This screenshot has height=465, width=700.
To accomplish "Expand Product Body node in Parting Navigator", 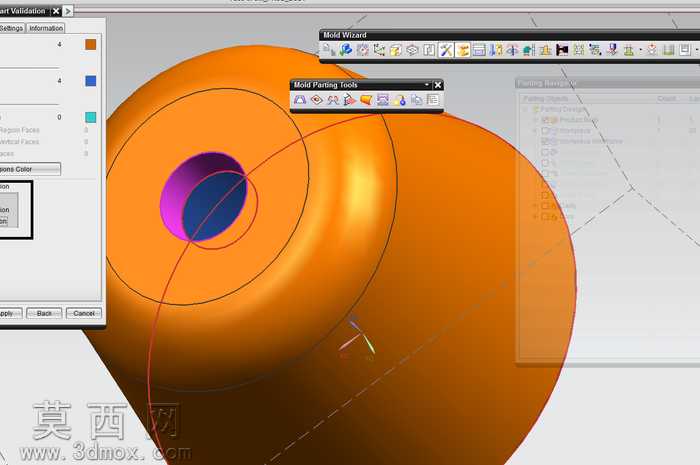I will (x=535, y=120).
